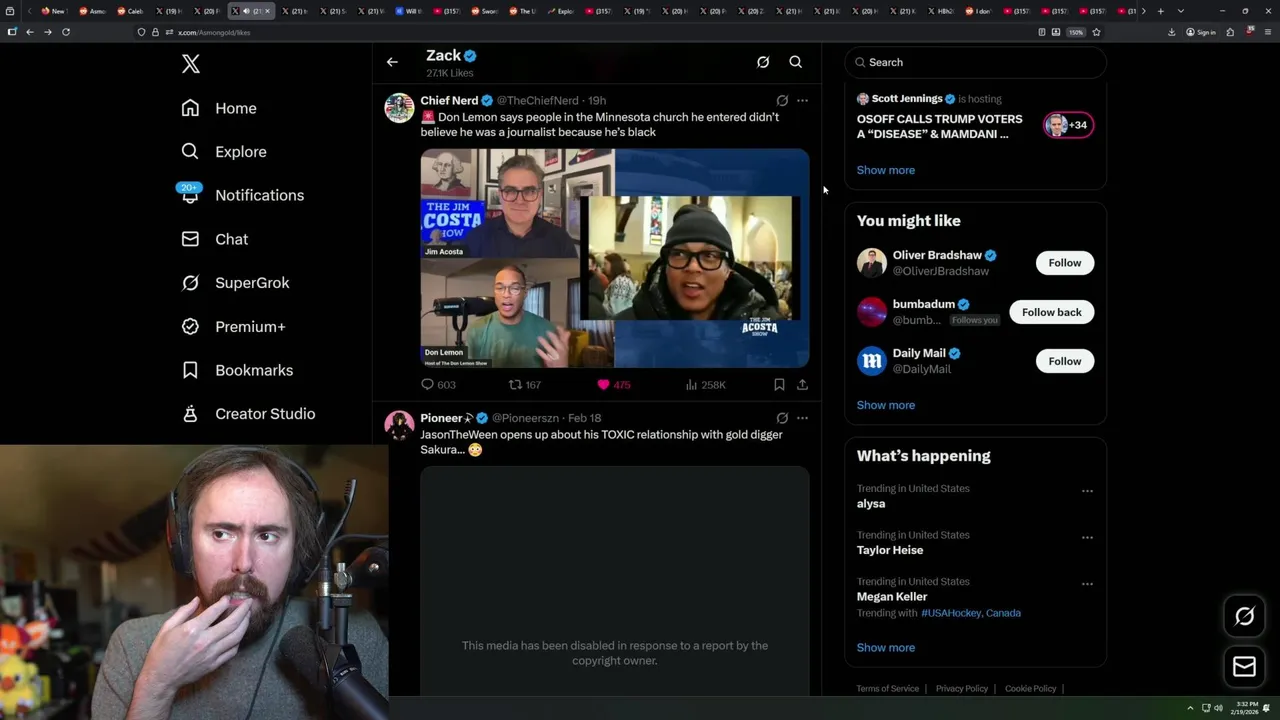Open Taylor Heise trending topic

click(x=890, y=550)
